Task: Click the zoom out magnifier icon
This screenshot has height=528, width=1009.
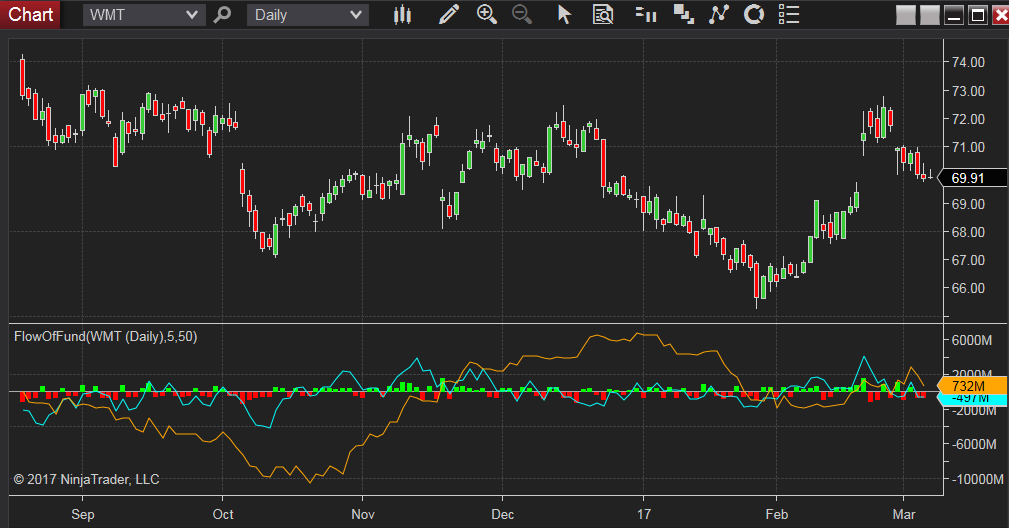Action: click(x=522, y=14)
